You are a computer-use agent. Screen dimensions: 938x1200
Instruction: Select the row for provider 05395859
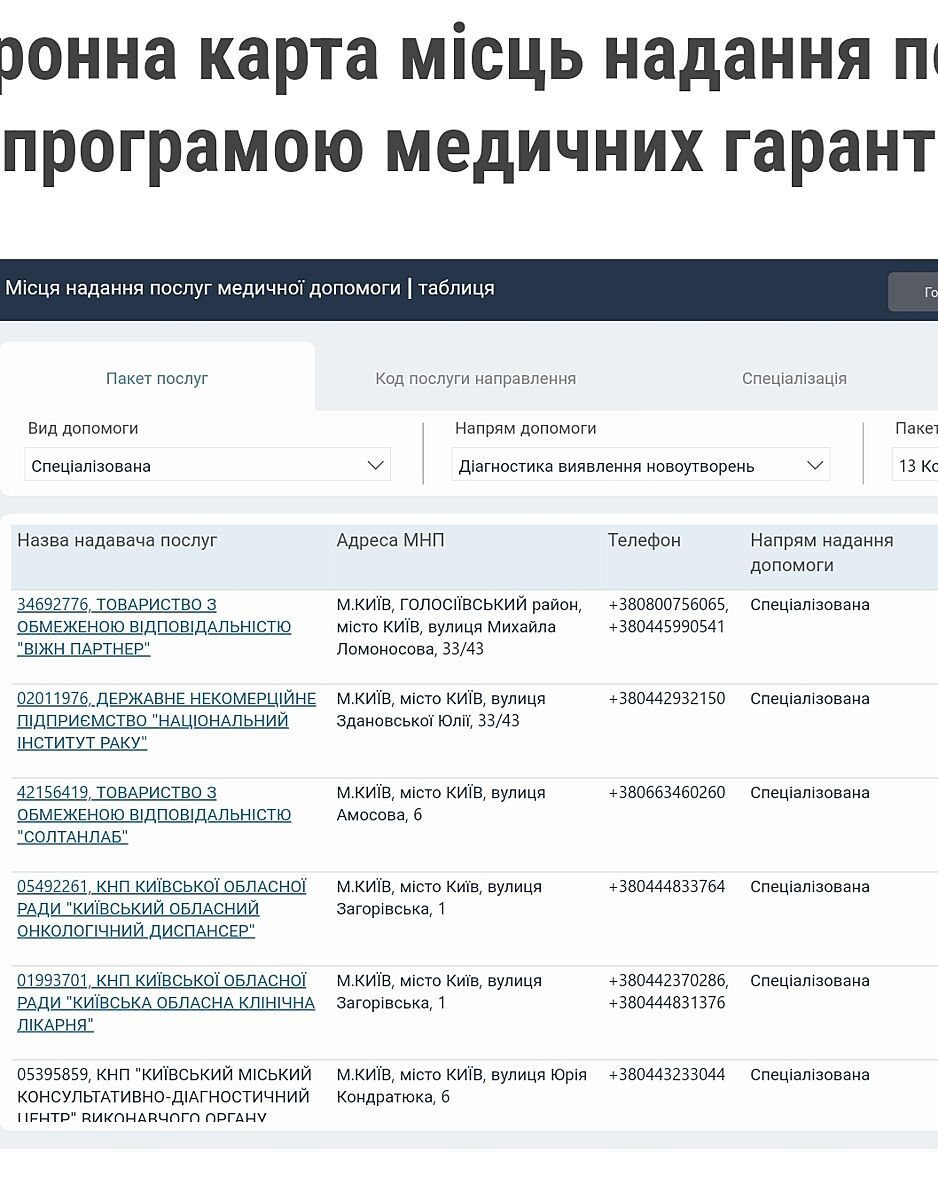click(164, 1086)
